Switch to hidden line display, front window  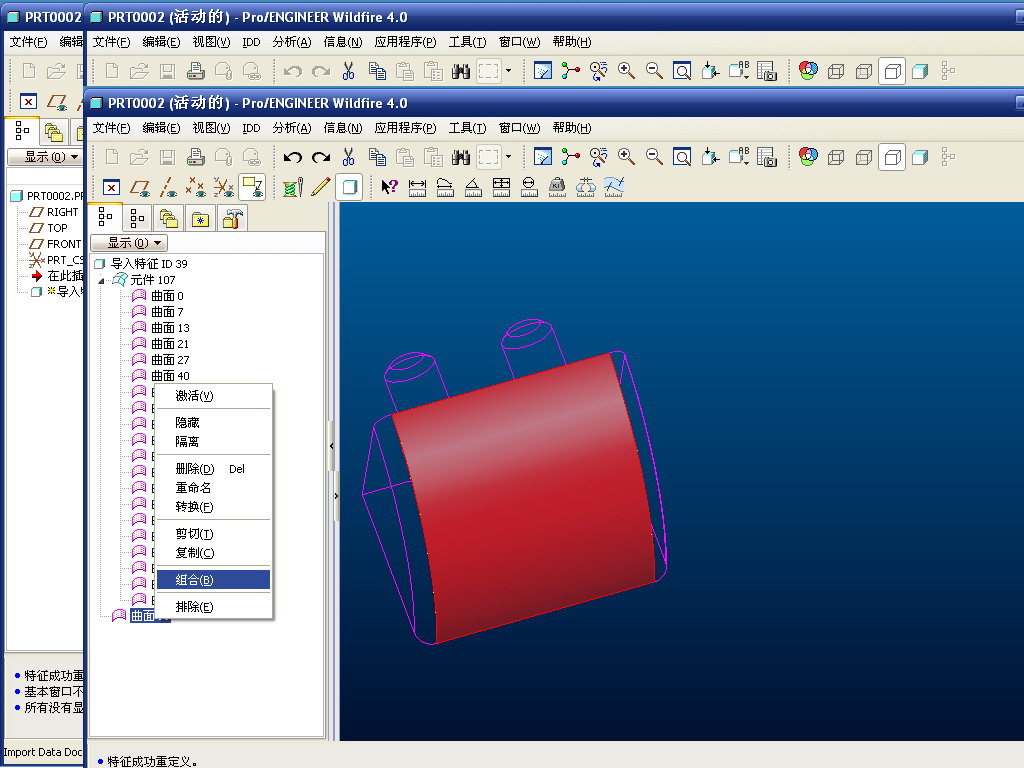[x=864, y=157]
